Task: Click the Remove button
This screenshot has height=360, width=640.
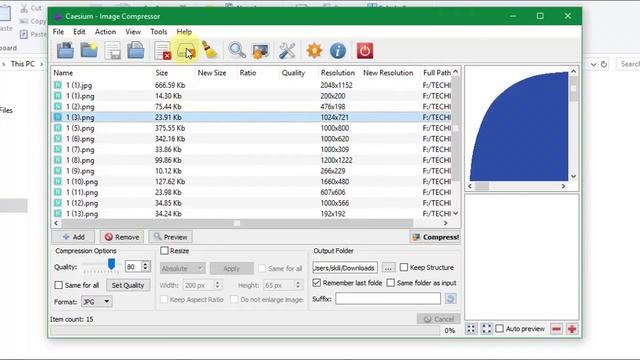Action: point(122,237)
